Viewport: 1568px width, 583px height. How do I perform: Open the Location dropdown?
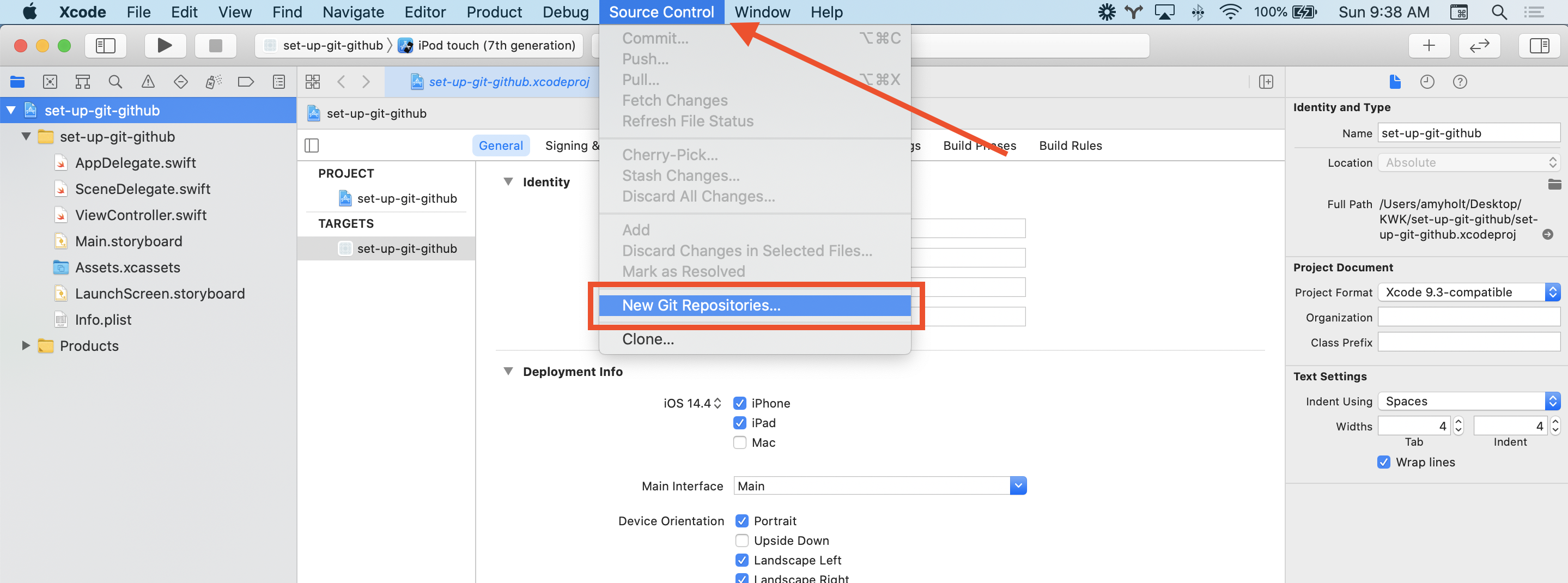tap(1469, 162)
